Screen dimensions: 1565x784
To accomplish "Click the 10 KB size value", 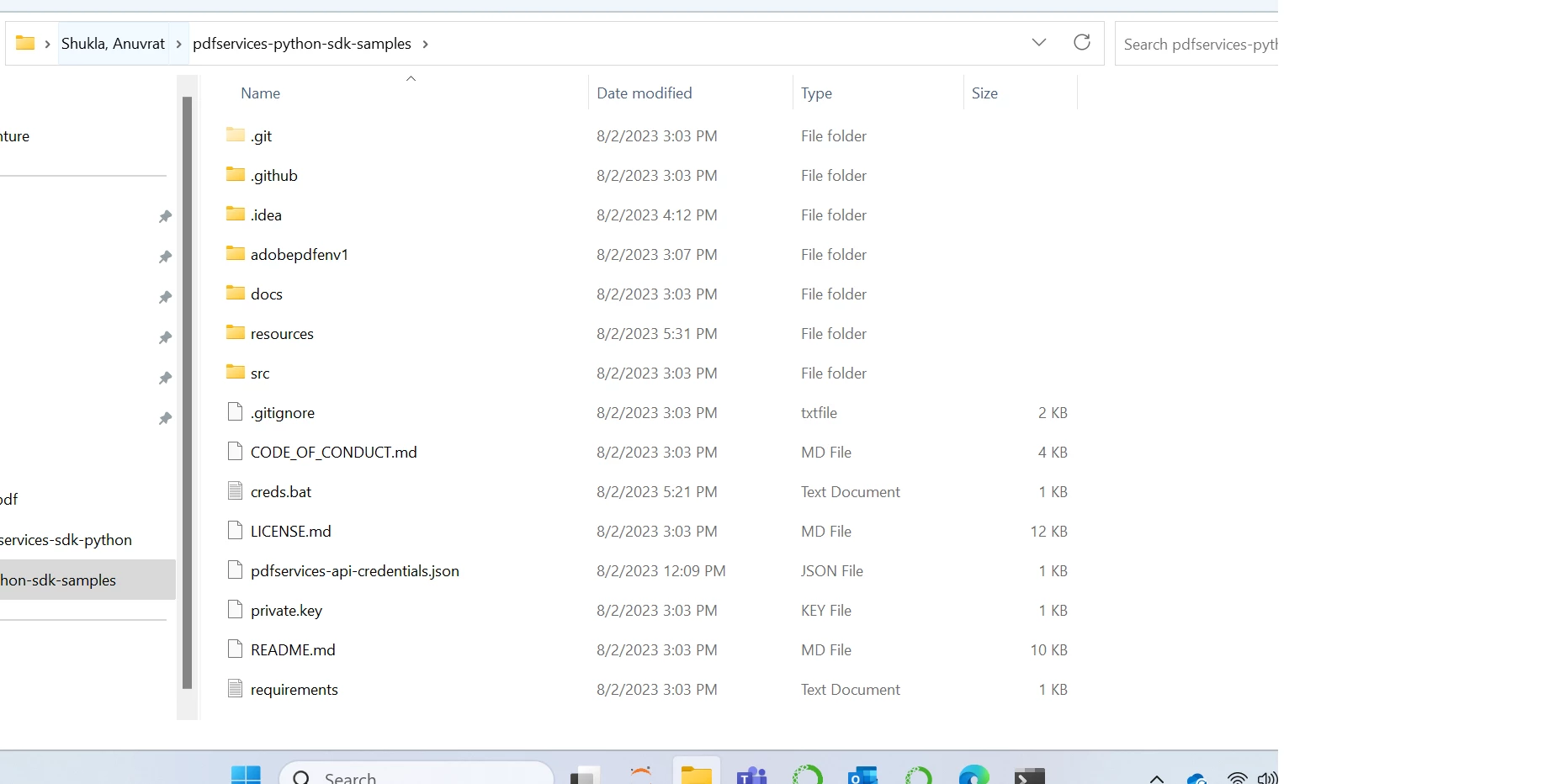I will point(1048,649).
